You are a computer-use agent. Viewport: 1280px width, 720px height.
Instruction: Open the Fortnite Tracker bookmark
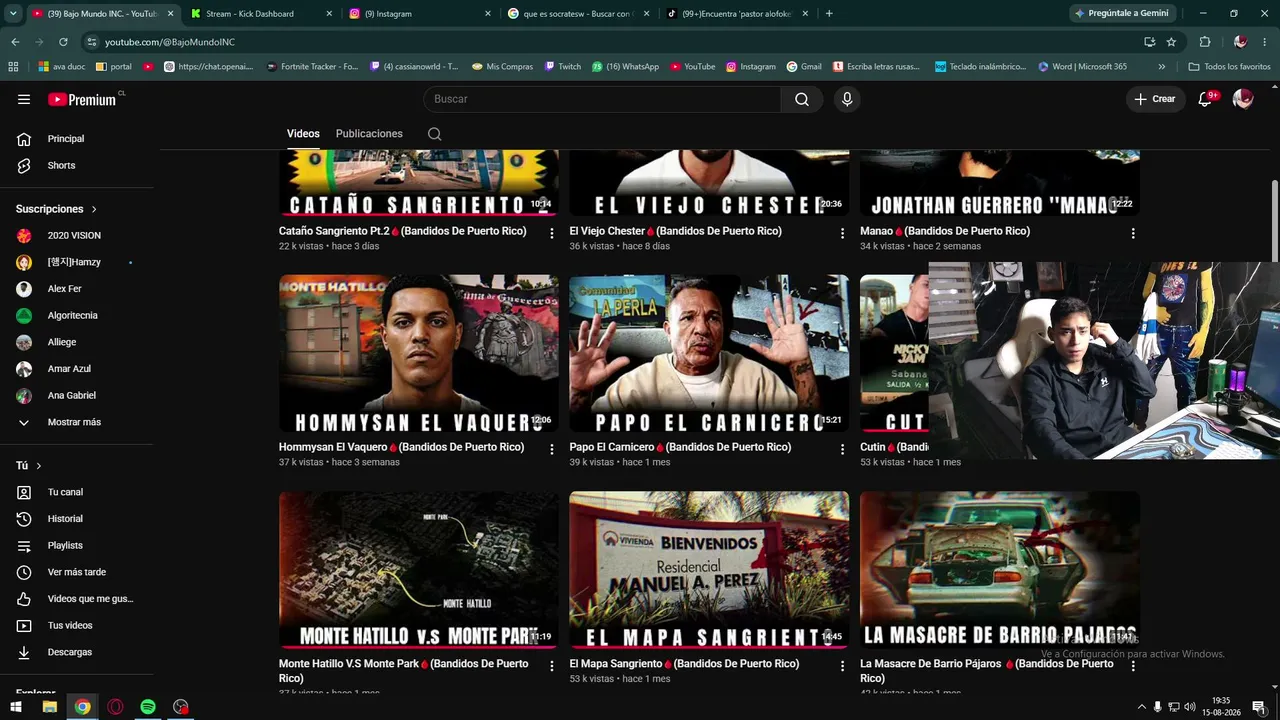[312, 67]
